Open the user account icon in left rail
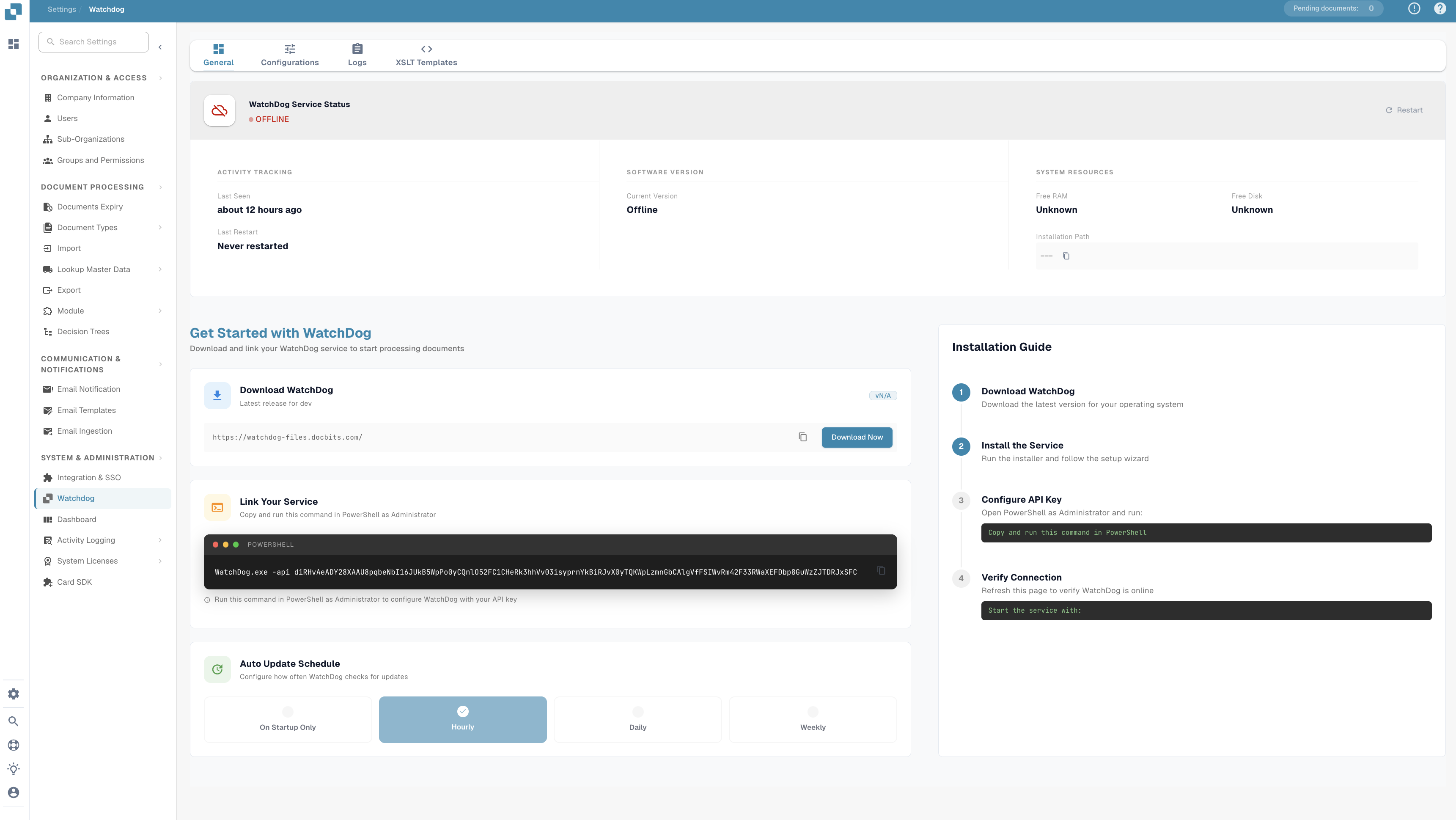Image resolution: width=1456 pixels, height=820 pixels. pos(14,792)
